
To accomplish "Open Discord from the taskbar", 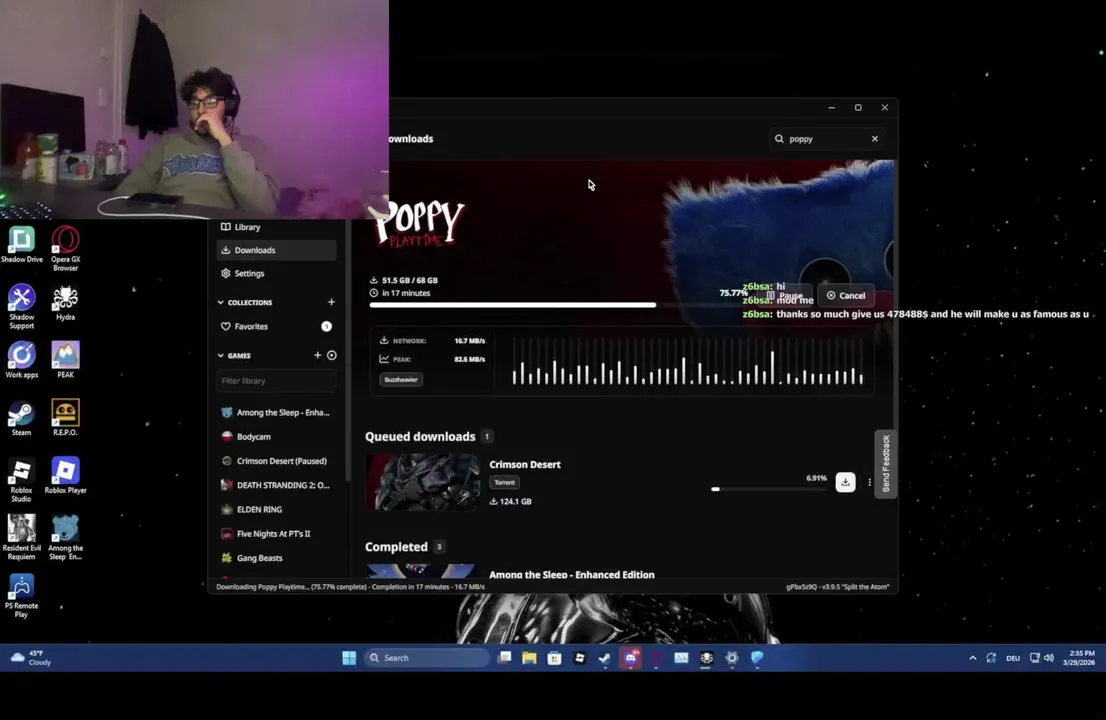I will coord(631,658).
